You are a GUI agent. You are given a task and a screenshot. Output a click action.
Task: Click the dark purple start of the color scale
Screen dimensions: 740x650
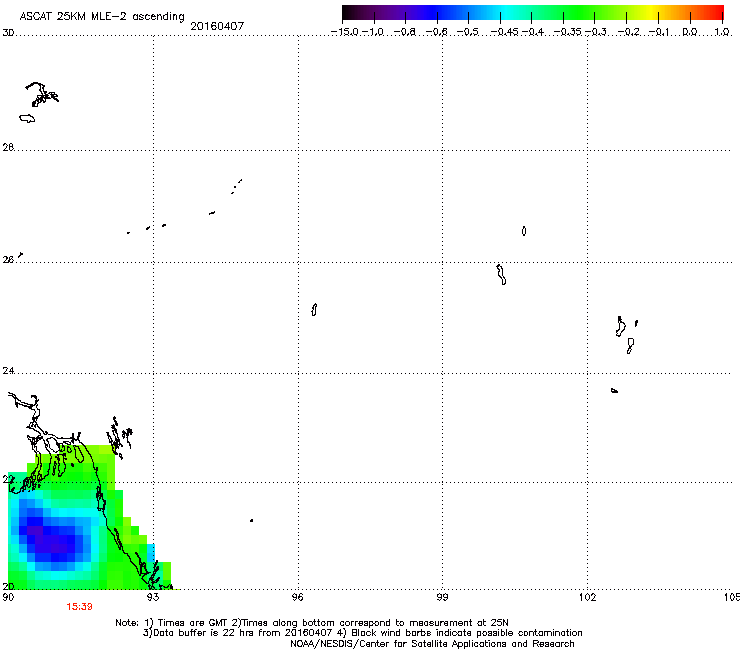click(352, 13)
